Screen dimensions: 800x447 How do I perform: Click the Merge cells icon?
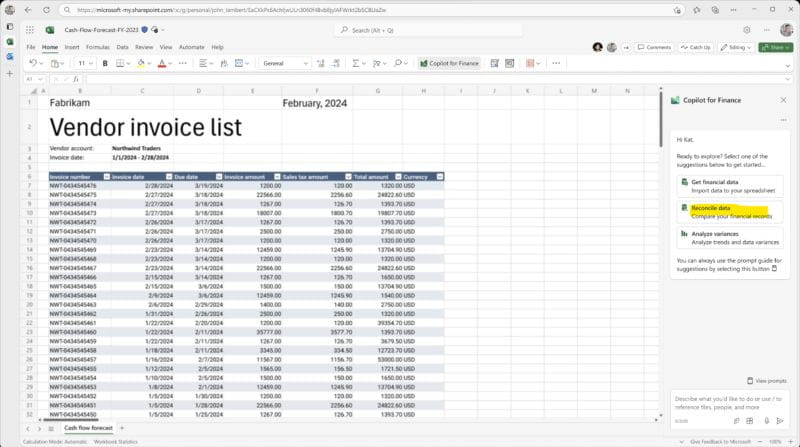click(x=239, y=63)
